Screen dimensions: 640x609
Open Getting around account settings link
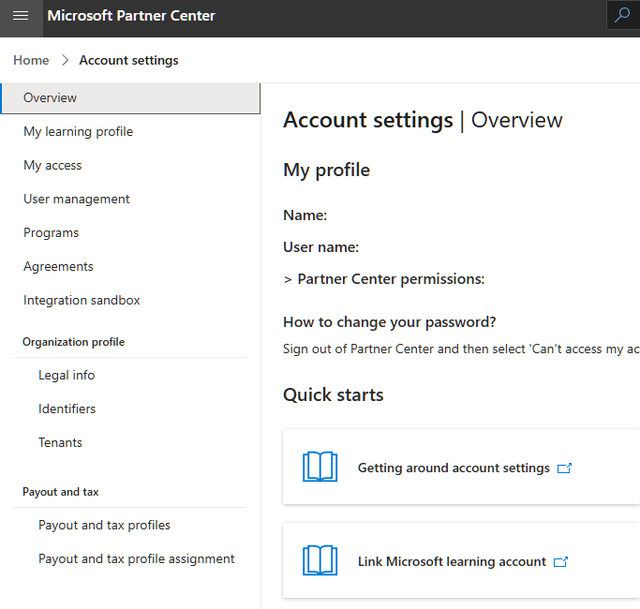tap(453, 468)
